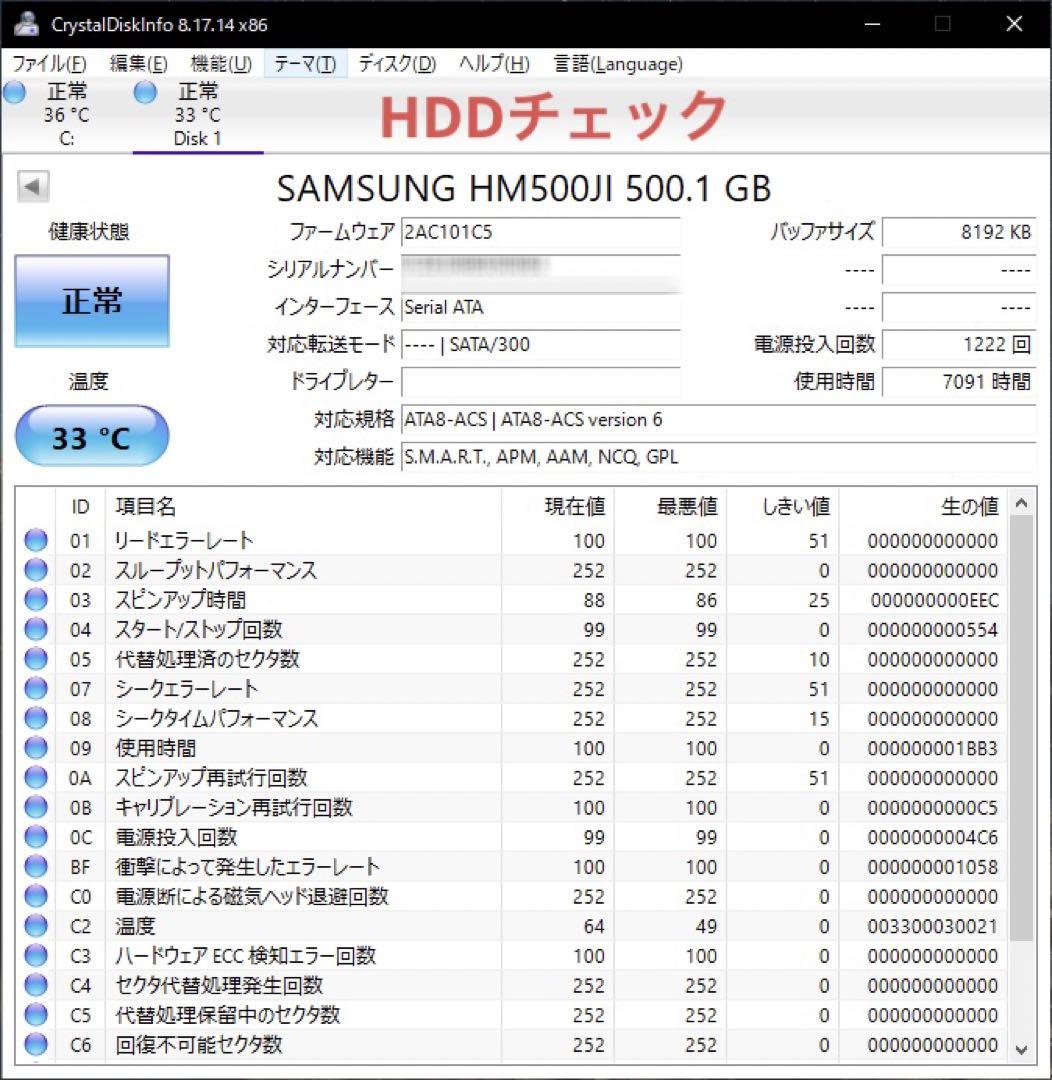The width and height of the screenshot is (1052, 1080).
Task: Click status orb of row 01 リードエラーレート
Action: (36, 541)
